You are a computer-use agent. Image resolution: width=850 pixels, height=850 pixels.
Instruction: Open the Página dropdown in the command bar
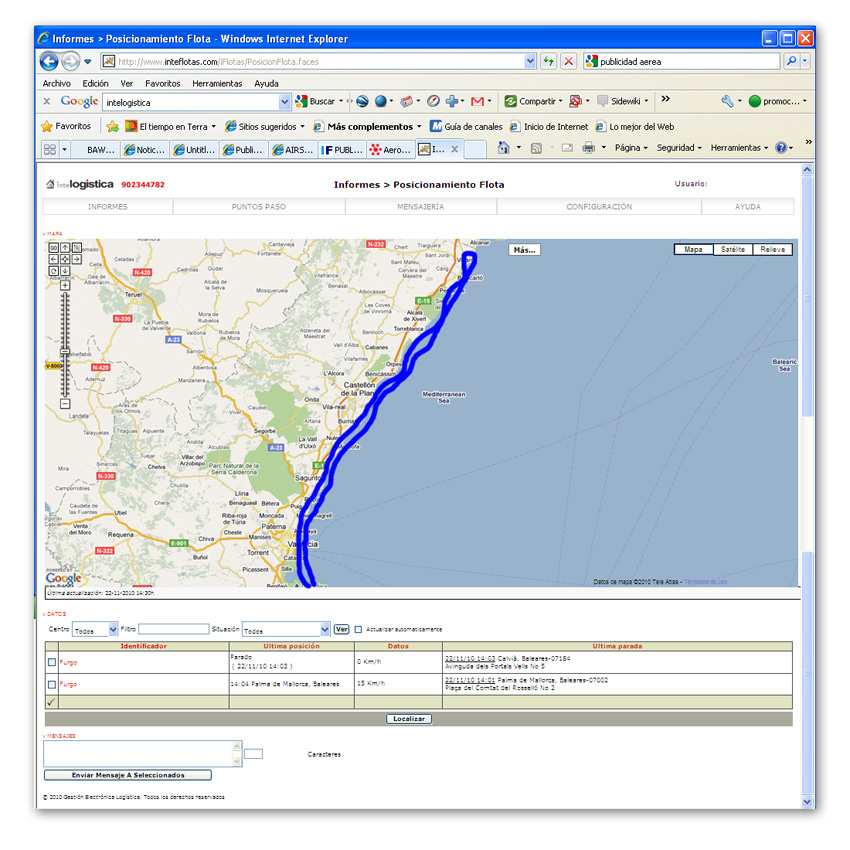[630, 148]
